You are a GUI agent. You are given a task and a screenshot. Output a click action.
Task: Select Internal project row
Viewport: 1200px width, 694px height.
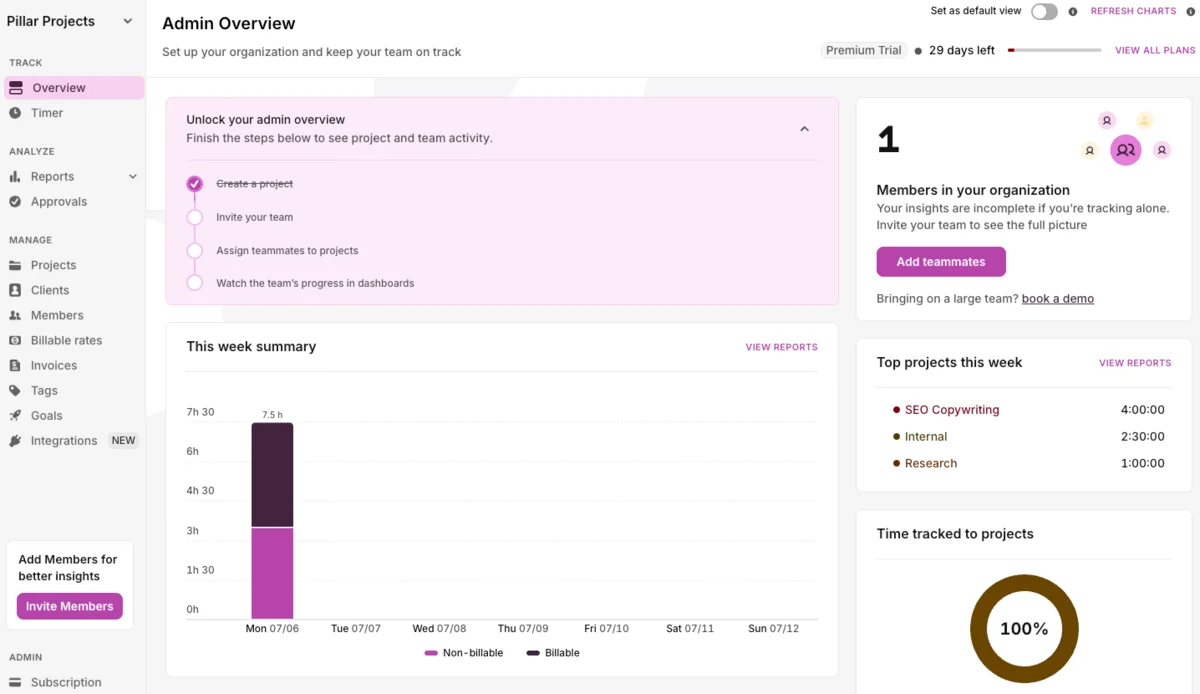[1028, 437]
